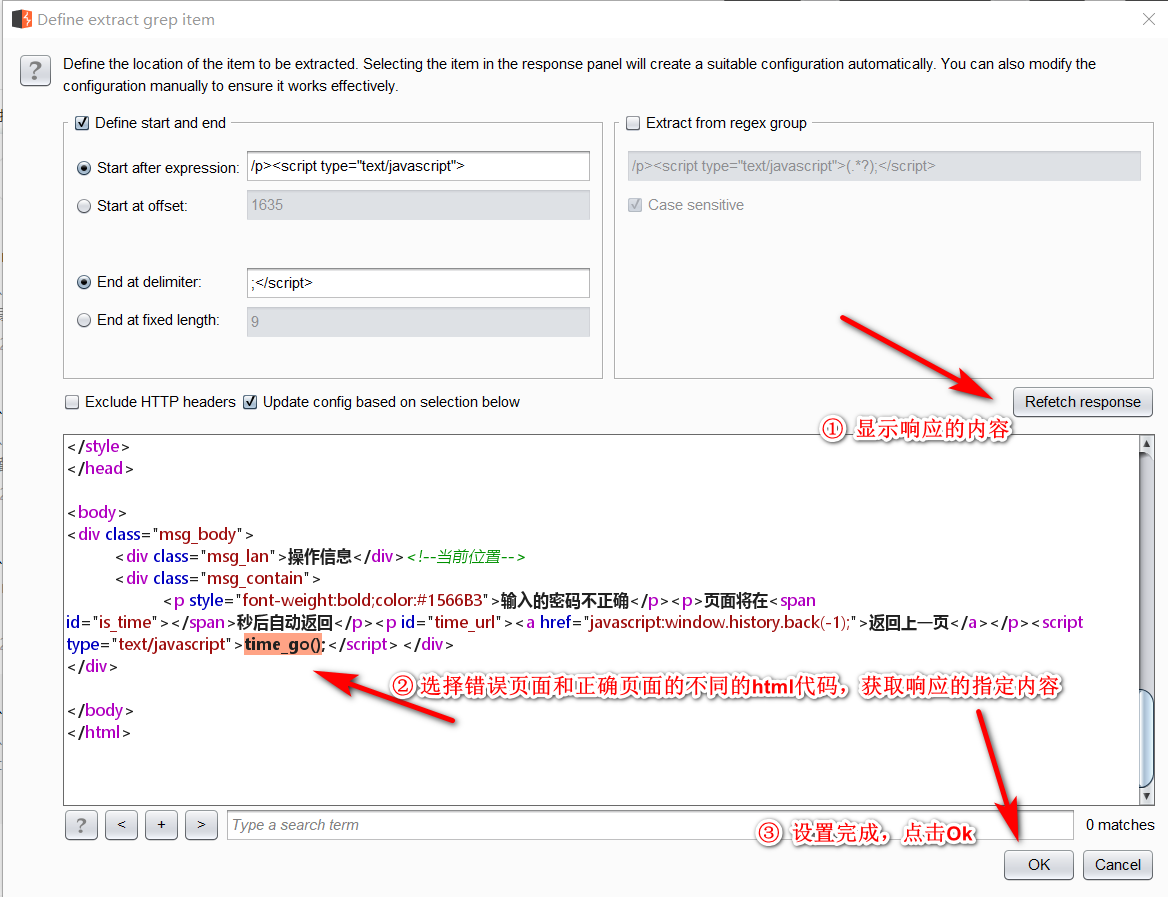1168x897 pixels.
Task: Click the 0 matches counter text
Action: pyautogui.click(x=1120, y=825)
